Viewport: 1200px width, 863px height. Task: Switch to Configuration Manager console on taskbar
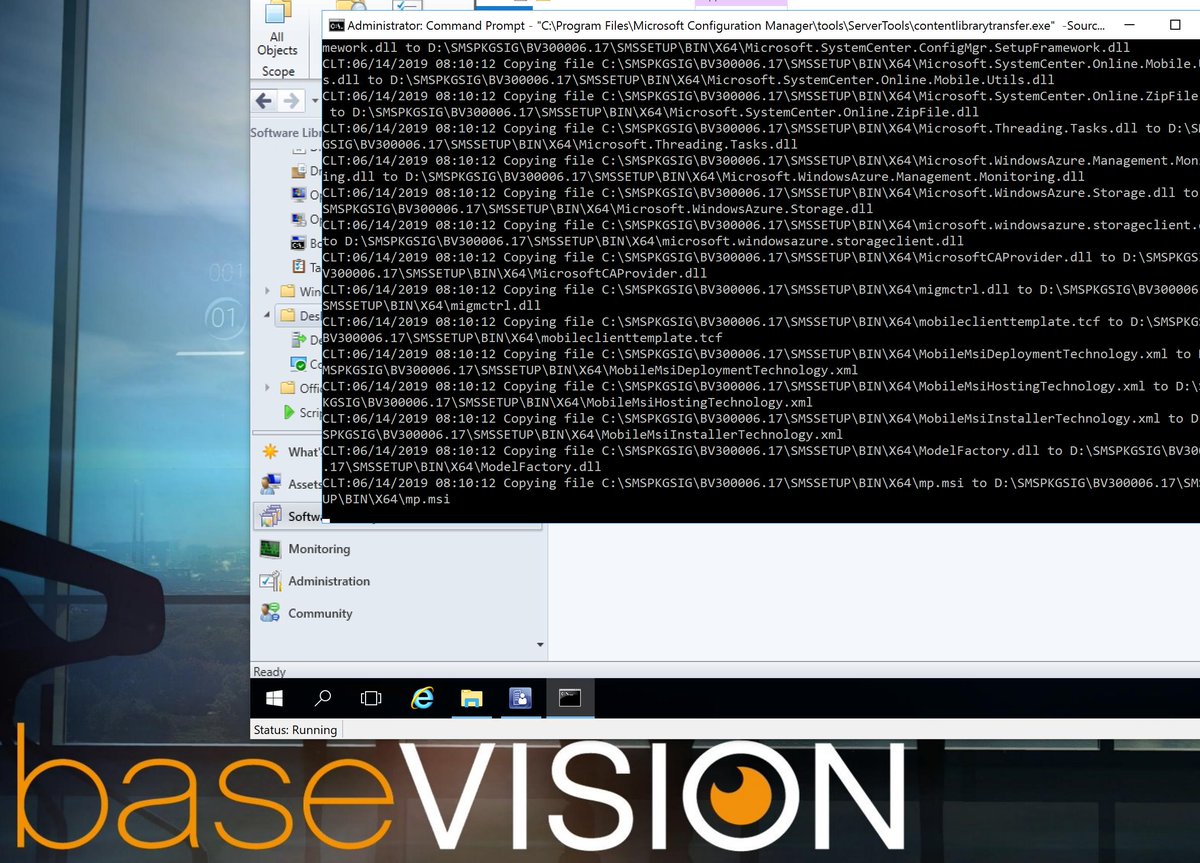(521, 698)
